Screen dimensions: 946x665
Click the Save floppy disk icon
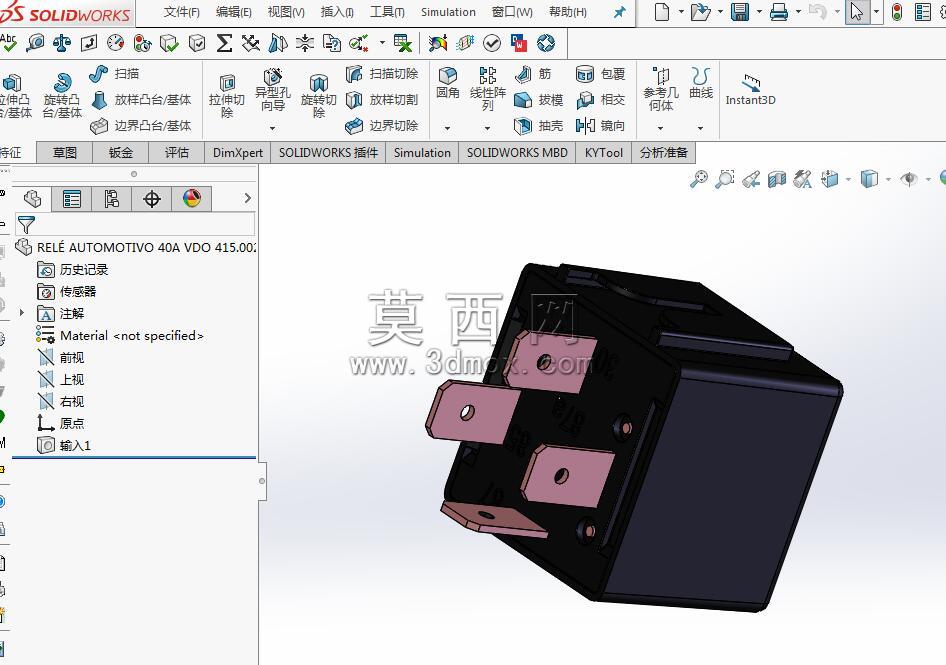(740, 12)
